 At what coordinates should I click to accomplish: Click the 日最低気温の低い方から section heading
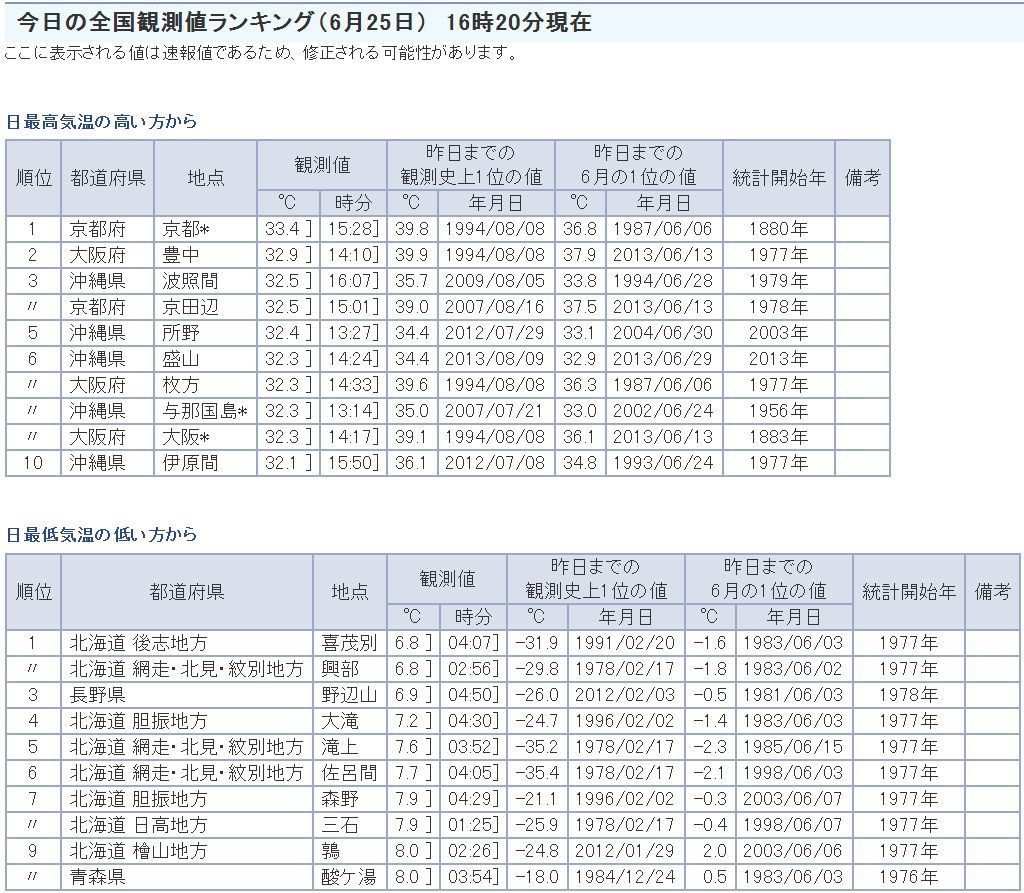click(101, 535)
